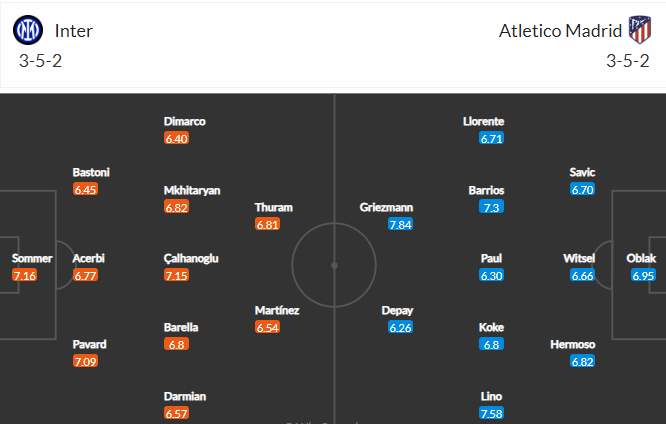Open player Thuram on the pitch

click(274, 207)
